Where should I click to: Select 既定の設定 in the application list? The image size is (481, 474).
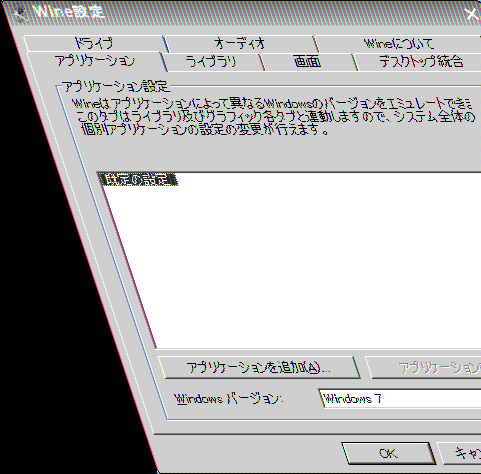[139, 180]
